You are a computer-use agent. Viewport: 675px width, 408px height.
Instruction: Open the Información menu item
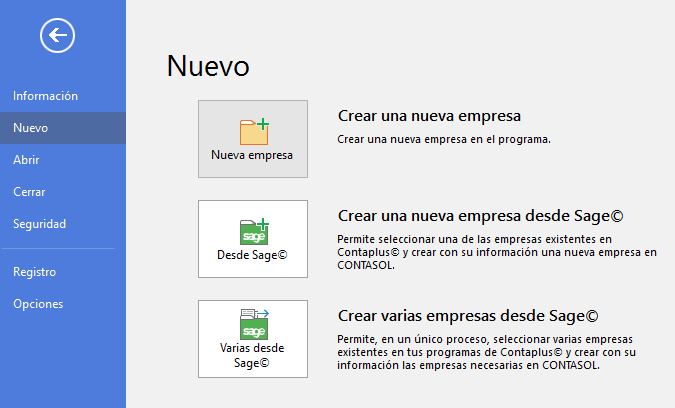63,96
